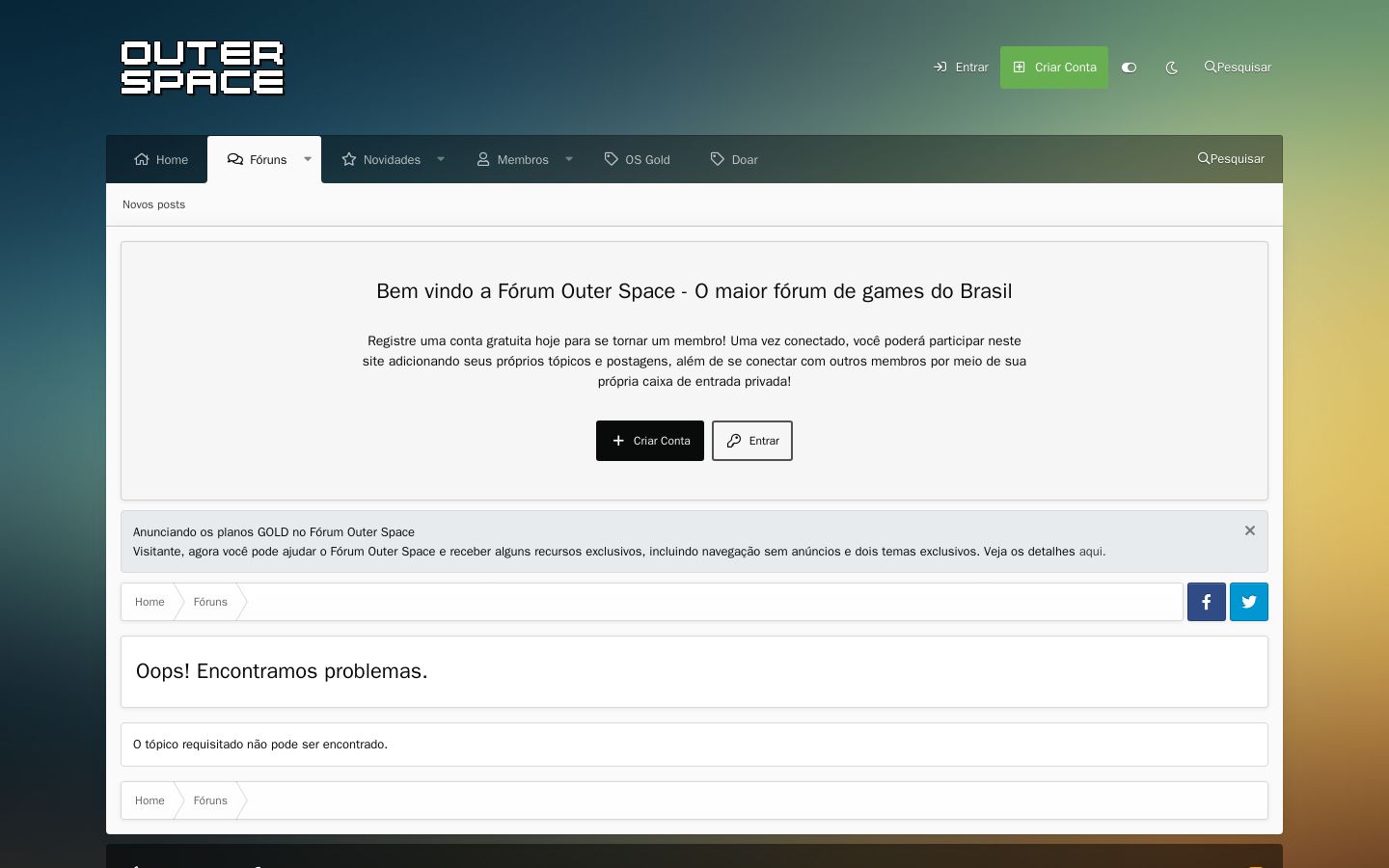The width and height of the screenshot is (1389, 868).
Task: Switch to dark mode with moon icon
Action: (1172, 68)
